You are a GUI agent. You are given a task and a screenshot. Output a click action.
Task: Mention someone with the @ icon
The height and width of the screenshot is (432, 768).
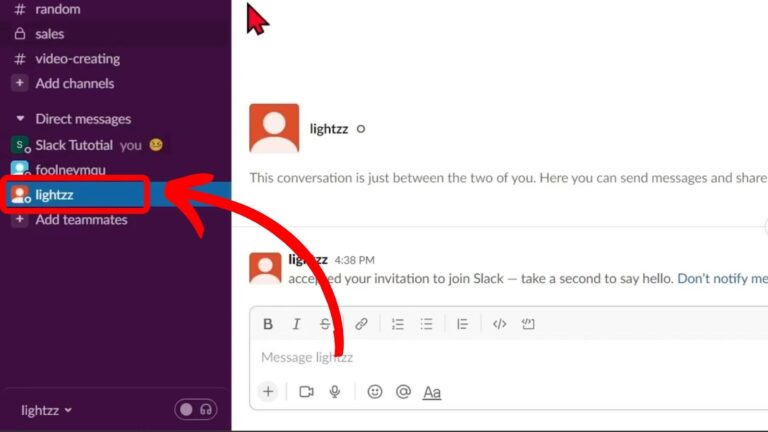tap(403, 392)
